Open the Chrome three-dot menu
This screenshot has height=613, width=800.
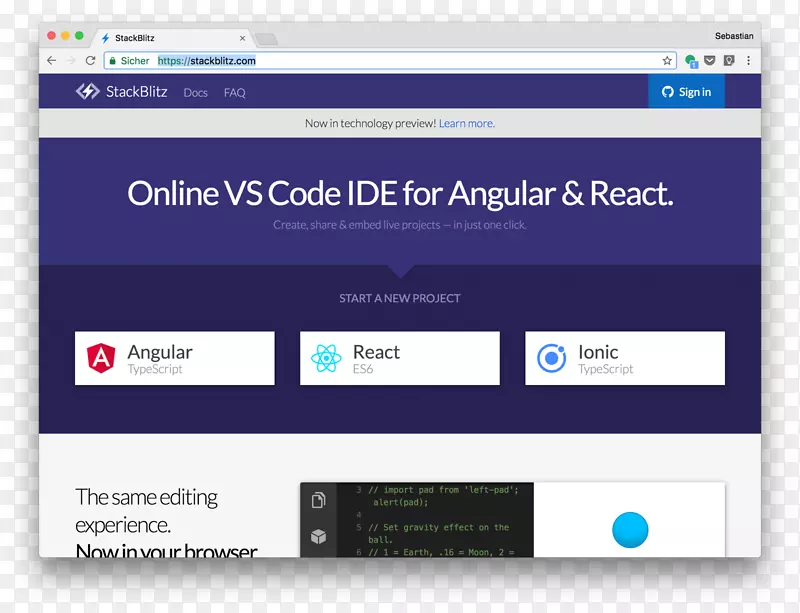(748, 61)
